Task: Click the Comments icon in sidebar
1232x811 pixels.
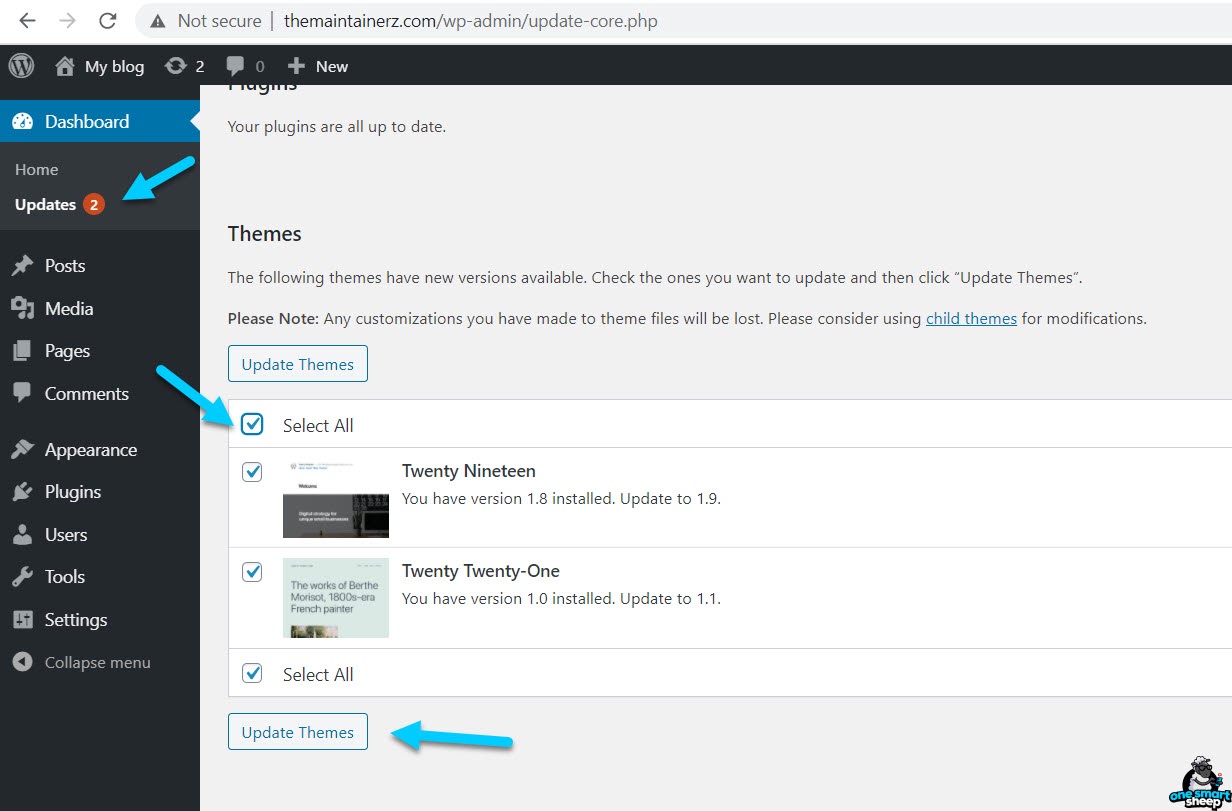Action: click(x=23, y=393)
